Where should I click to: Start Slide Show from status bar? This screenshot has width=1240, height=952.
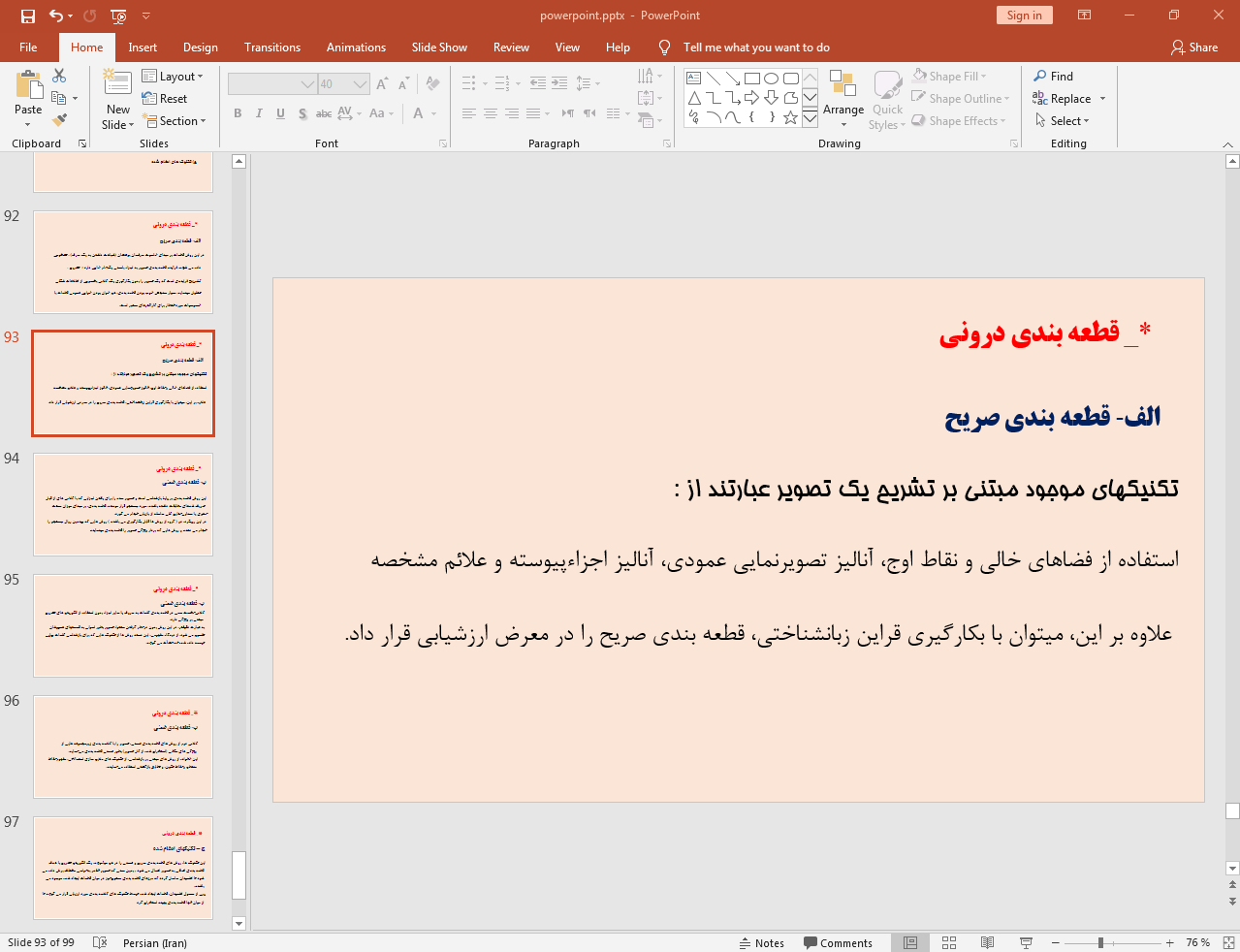(1026, 942)
